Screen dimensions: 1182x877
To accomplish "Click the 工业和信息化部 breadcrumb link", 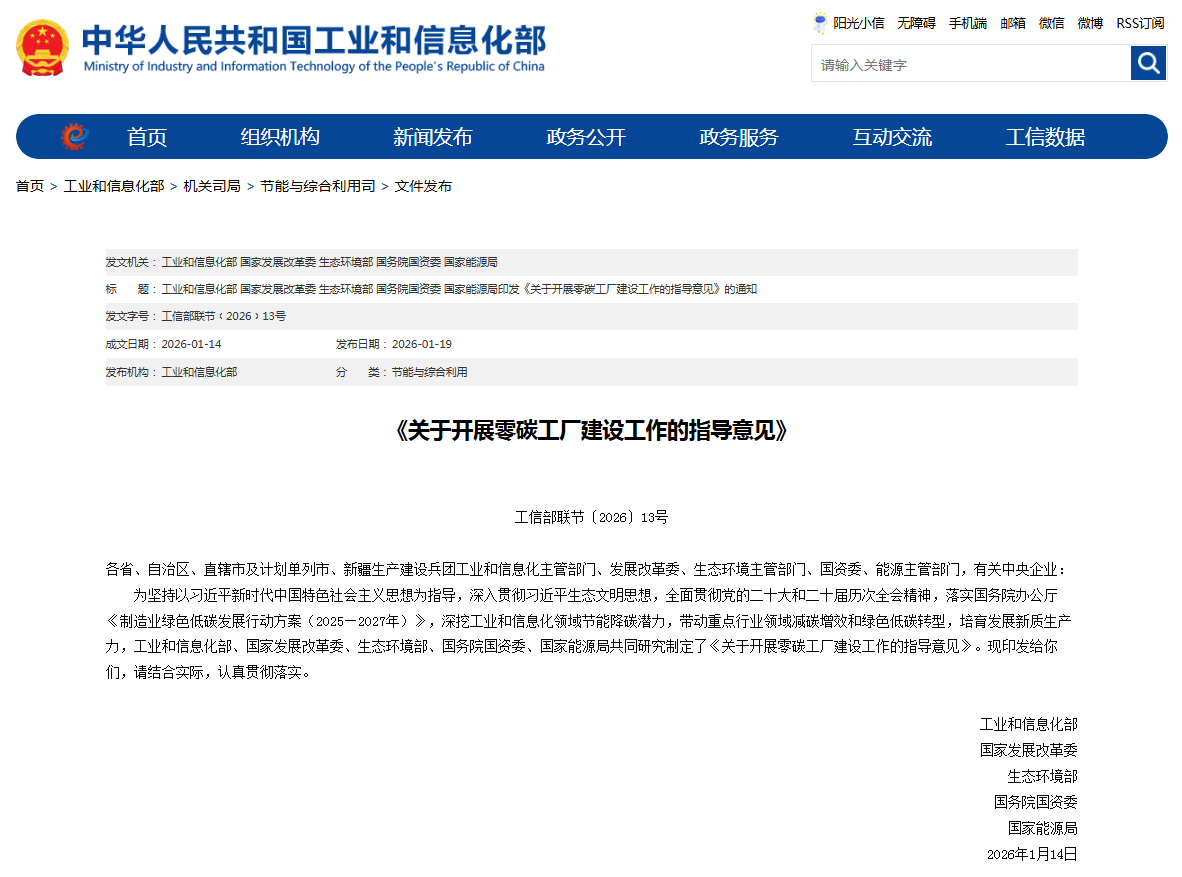I will (x=114, y=185).
